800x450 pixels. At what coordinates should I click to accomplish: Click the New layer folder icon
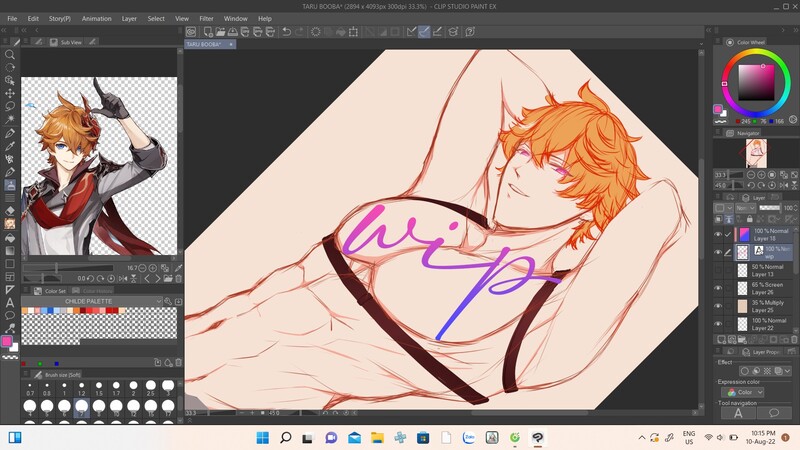pos(743,339)
